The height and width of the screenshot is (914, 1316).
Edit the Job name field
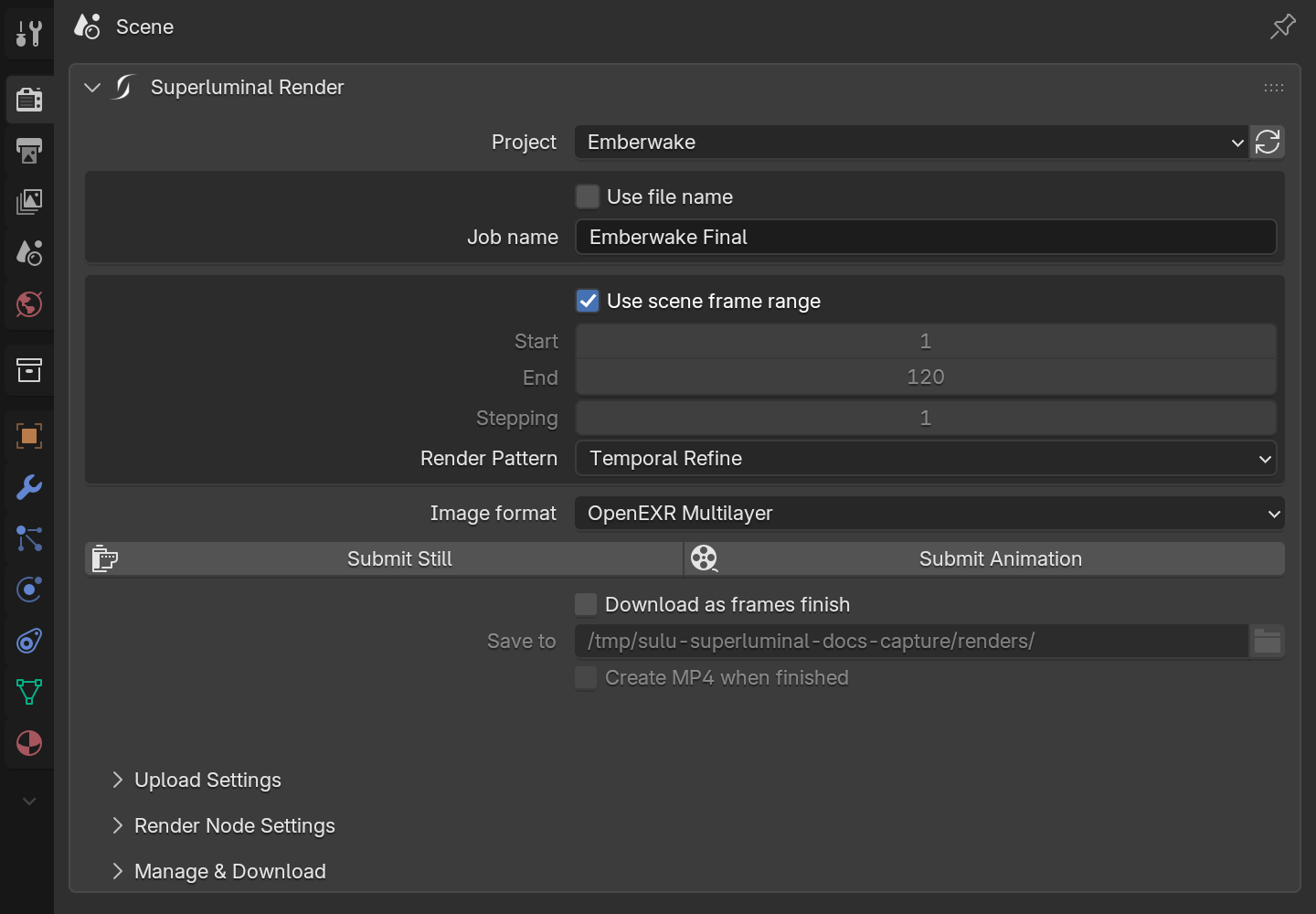coord(926,237)
